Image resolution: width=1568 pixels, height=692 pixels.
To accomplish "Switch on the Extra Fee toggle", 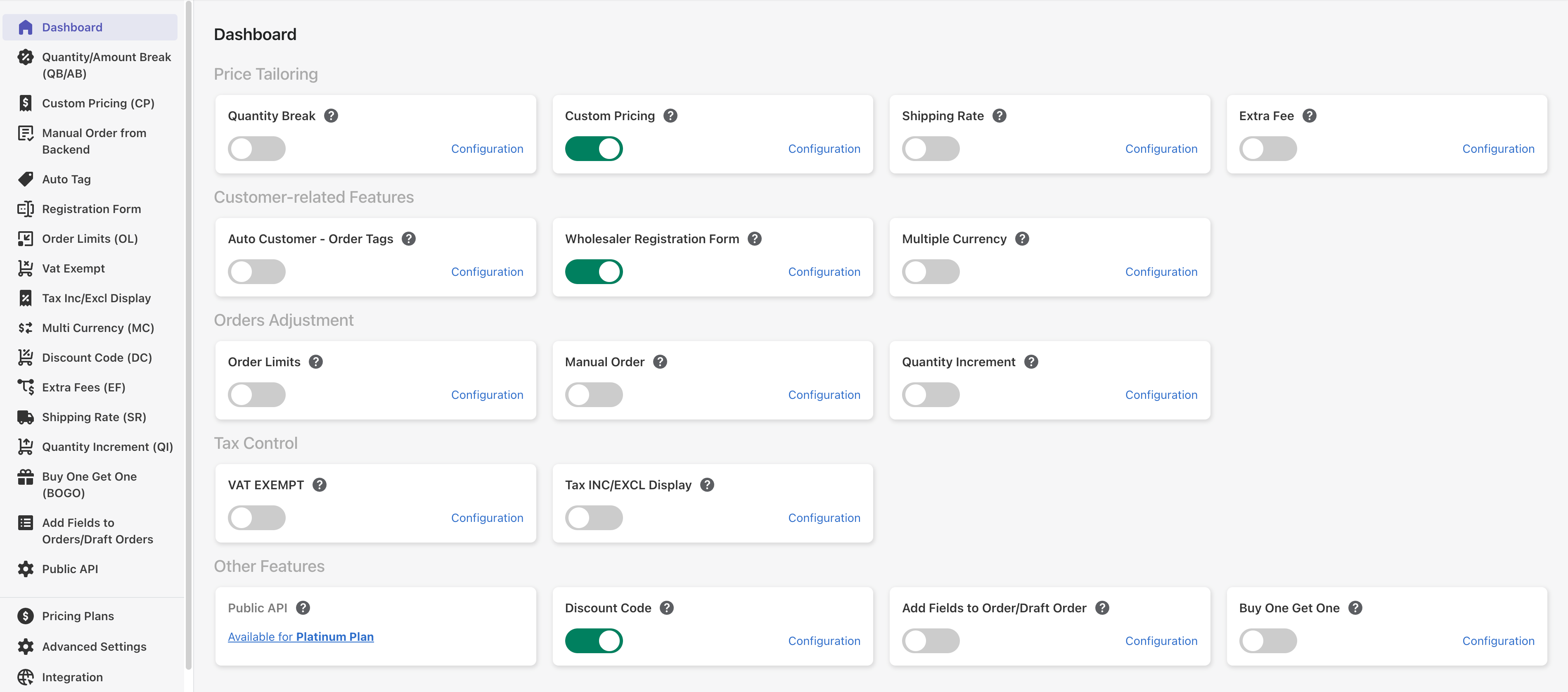I will 1268,149.
